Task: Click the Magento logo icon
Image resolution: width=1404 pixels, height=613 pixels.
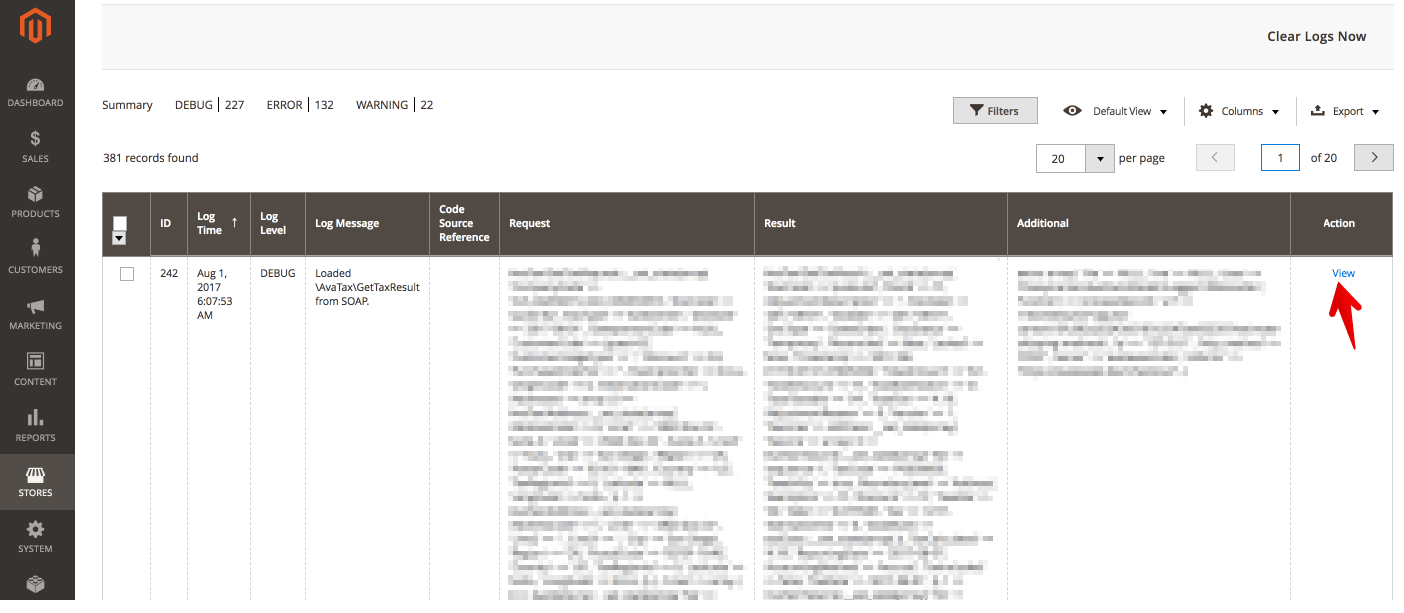Action: (x=37, y=27)
